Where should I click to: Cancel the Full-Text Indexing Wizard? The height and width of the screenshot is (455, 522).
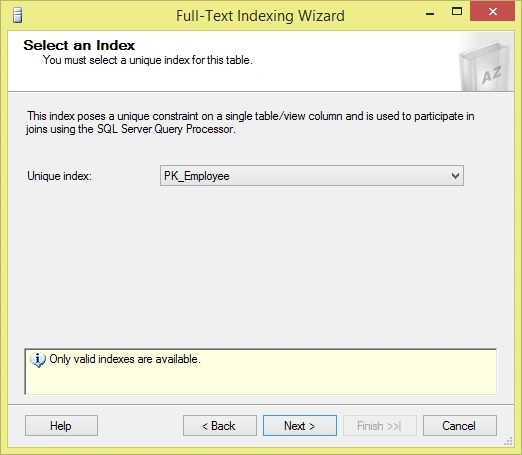pyautogui.click(x=460, y=426)
